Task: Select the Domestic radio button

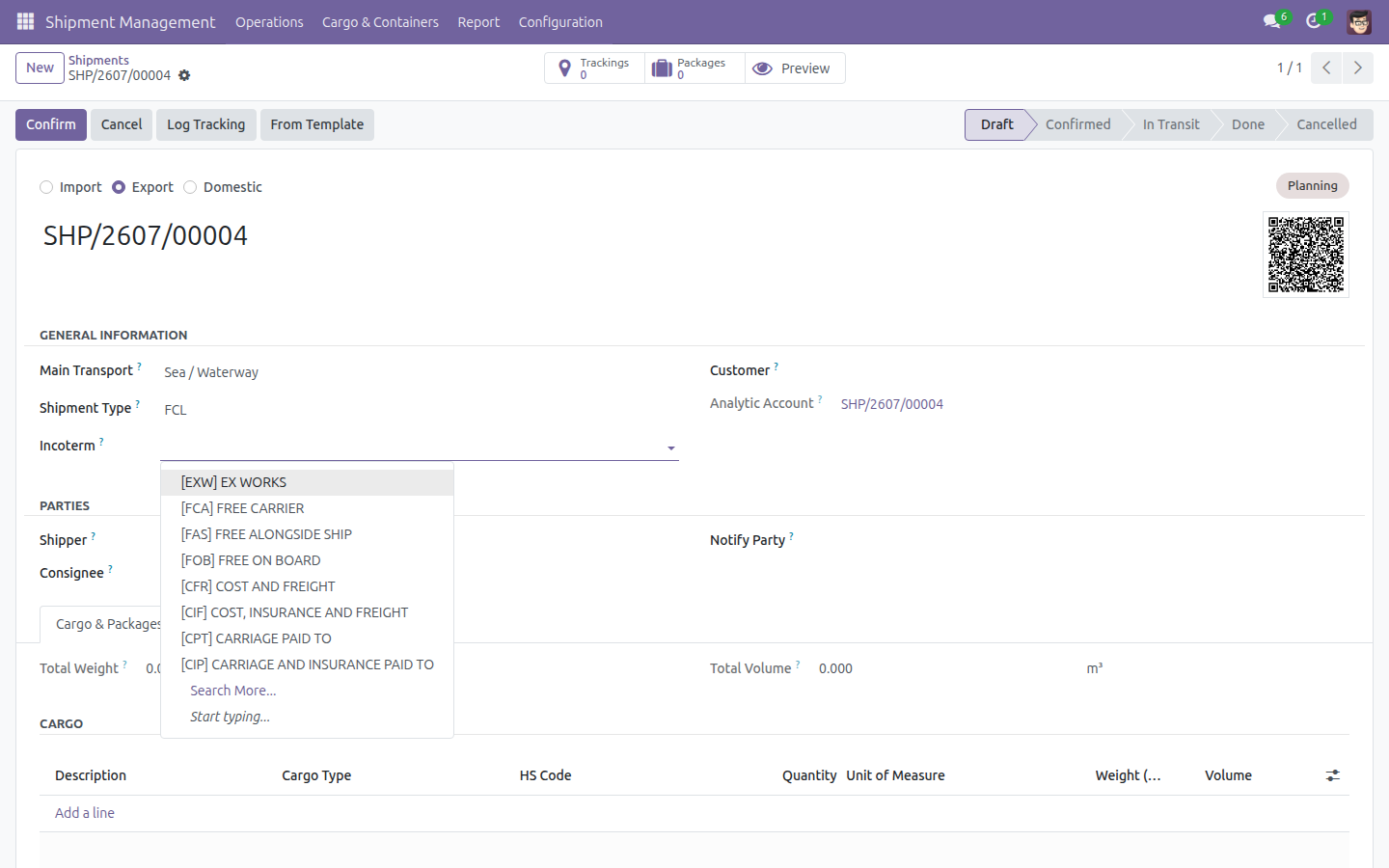Action: (190, 187)
